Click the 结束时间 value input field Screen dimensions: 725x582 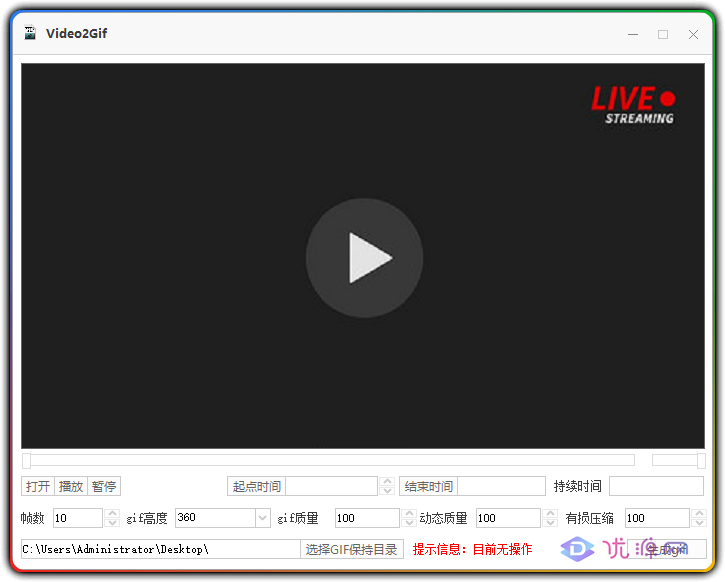click(502, 486)
